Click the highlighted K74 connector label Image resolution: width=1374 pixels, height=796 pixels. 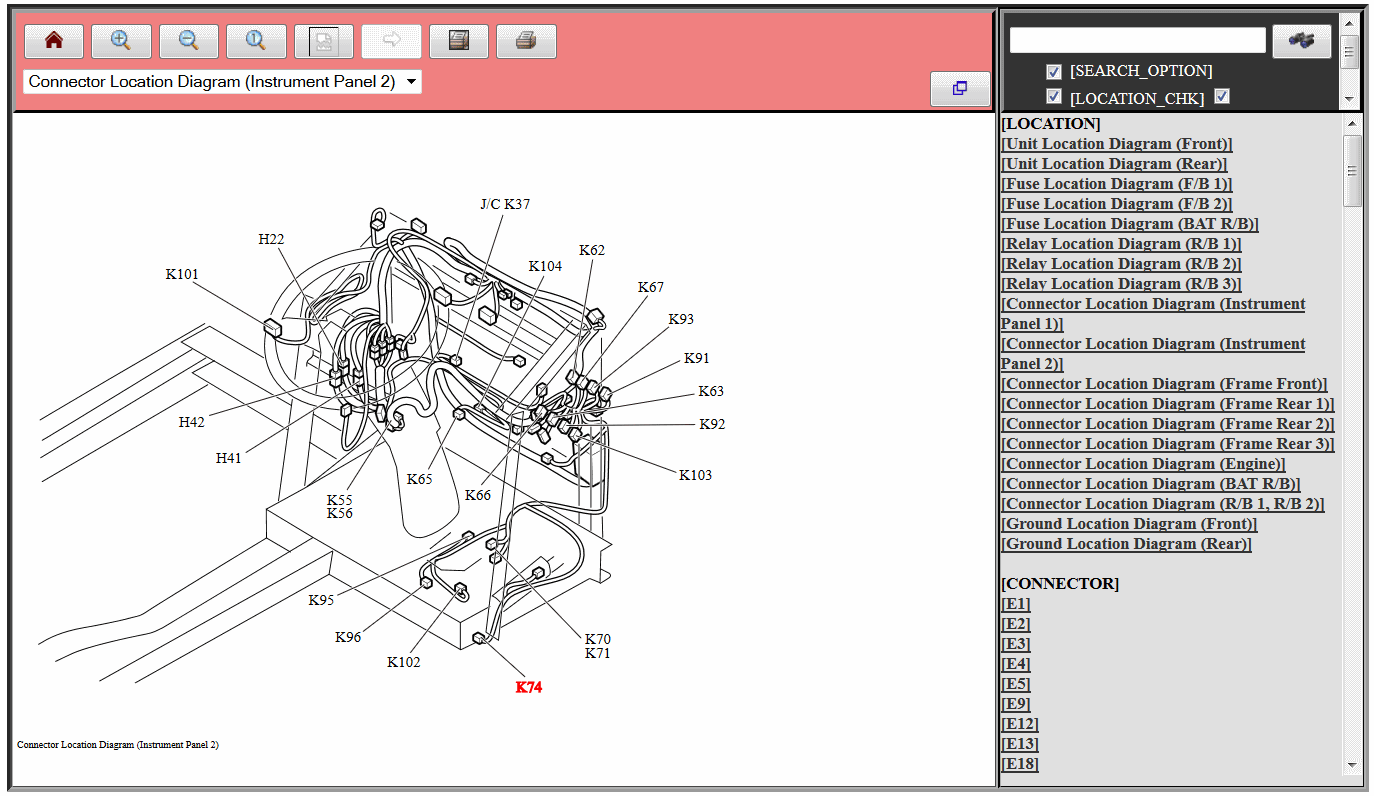click(528, 688)
